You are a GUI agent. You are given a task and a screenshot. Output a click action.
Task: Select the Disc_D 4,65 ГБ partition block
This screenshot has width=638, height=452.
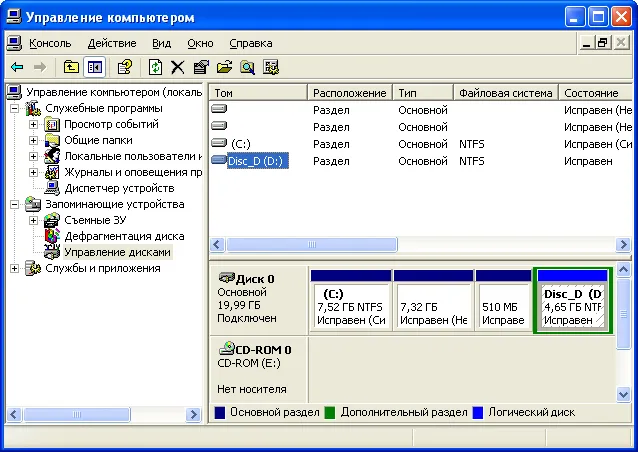click(573, 301)
